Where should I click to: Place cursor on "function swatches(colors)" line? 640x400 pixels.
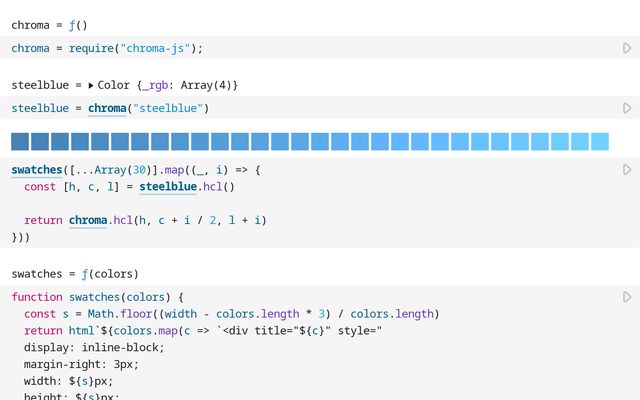point(98,297)
